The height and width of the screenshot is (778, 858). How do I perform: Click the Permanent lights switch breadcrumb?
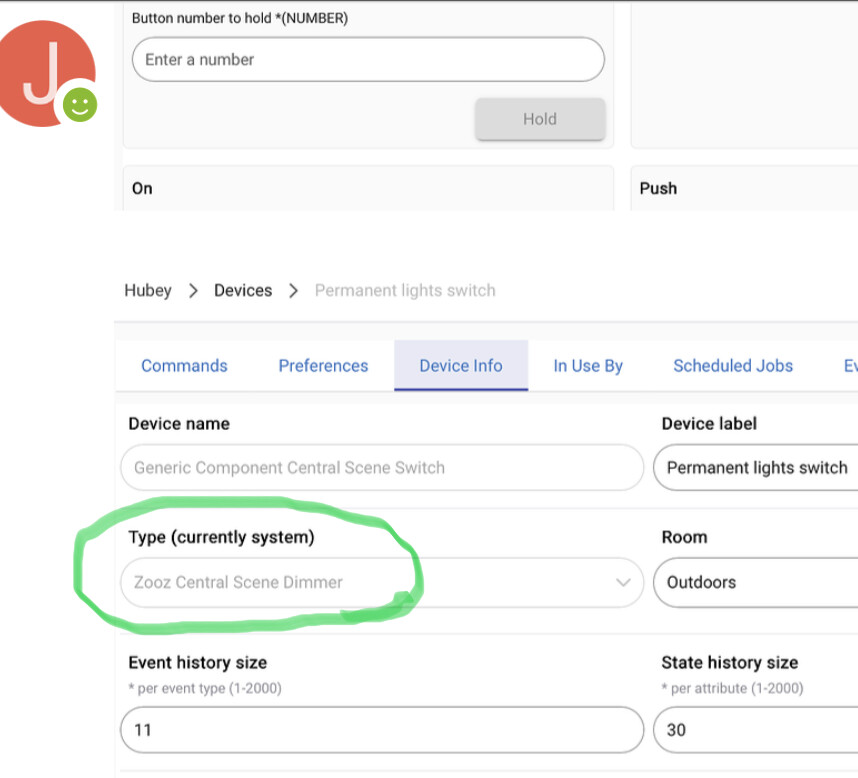(x=405, y=291)
